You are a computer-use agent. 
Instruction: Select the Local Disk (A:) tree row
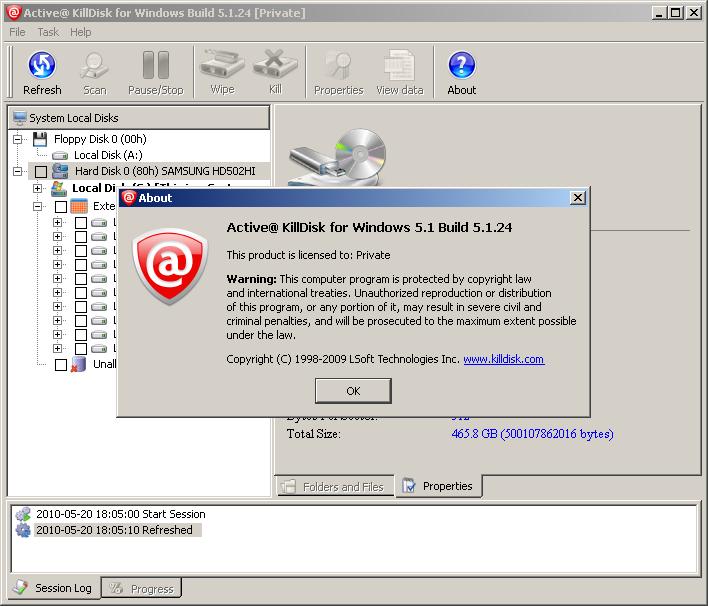(x=108, y=155)
